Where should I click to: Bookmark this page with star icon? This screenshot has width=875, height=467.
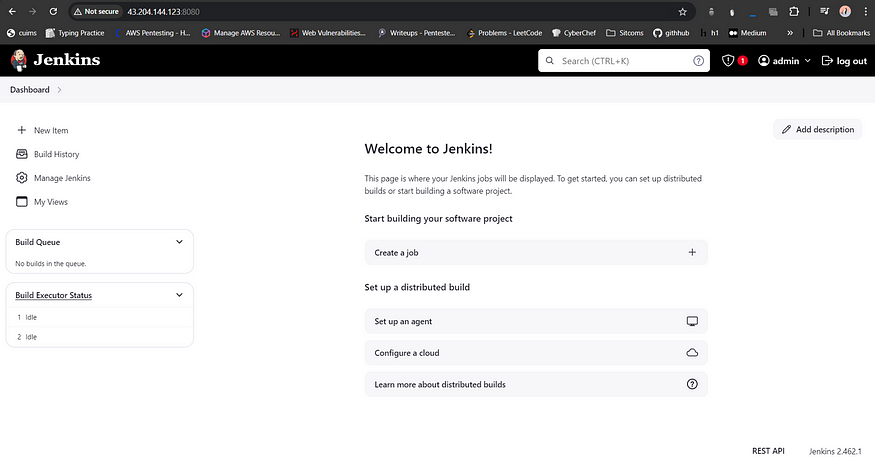click(x=682, y=12)
